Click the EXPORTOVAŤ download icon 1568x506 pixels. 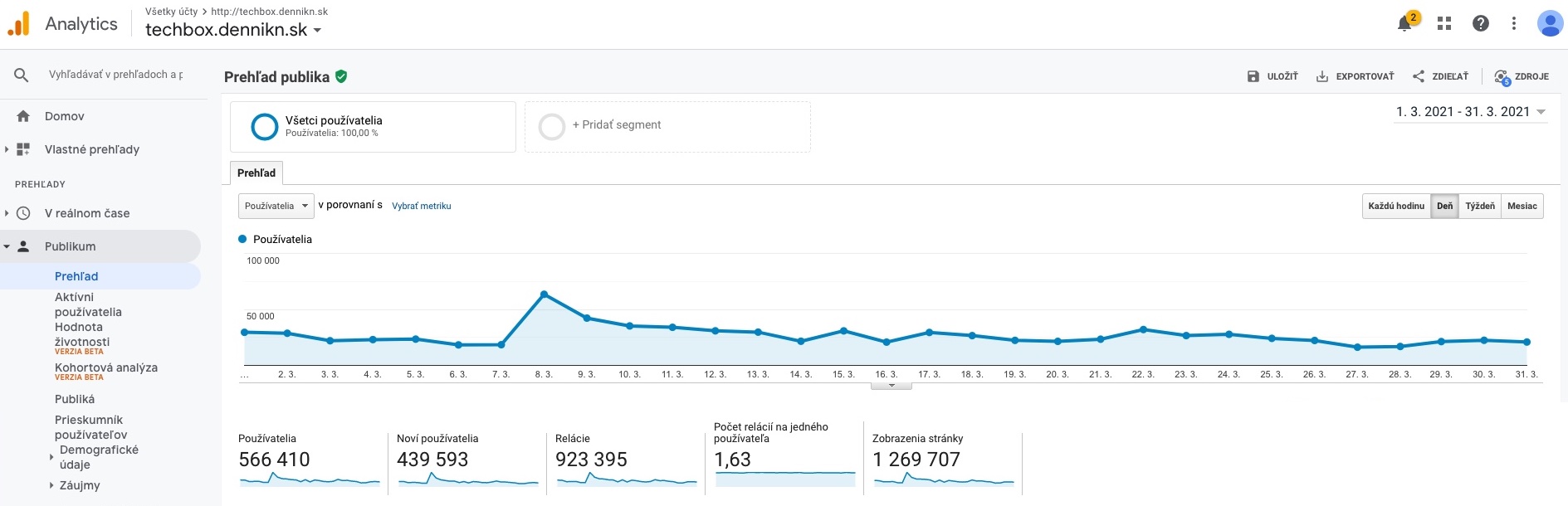pos(1322,76)
